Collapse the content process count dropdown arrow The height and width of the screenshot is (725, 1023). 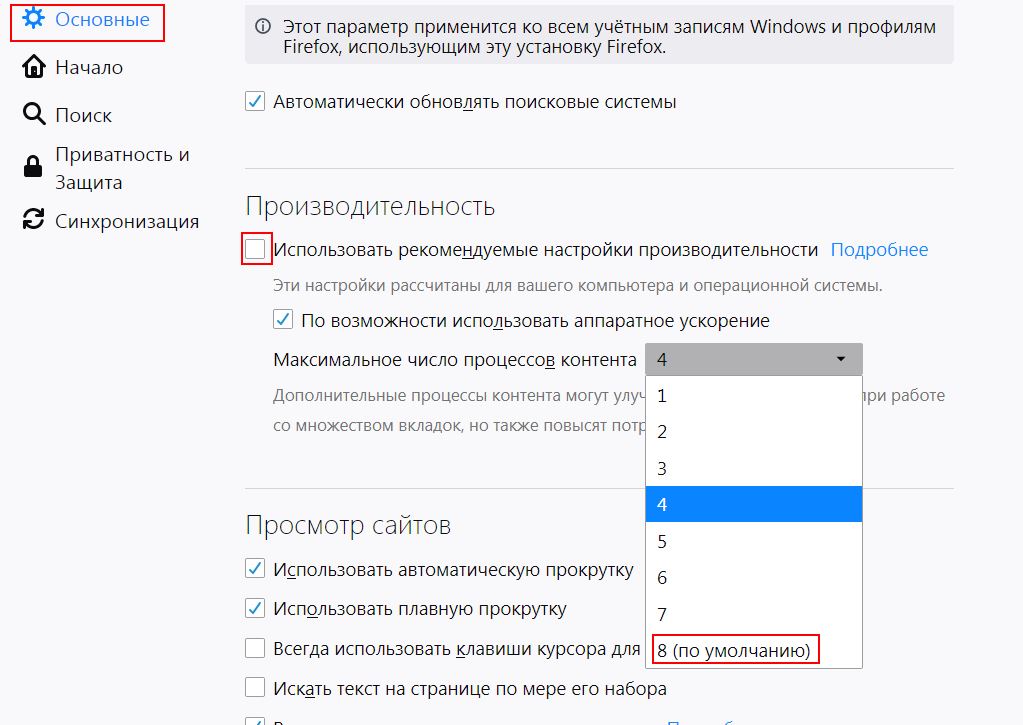pyautogui.click(x=841, y=359)
